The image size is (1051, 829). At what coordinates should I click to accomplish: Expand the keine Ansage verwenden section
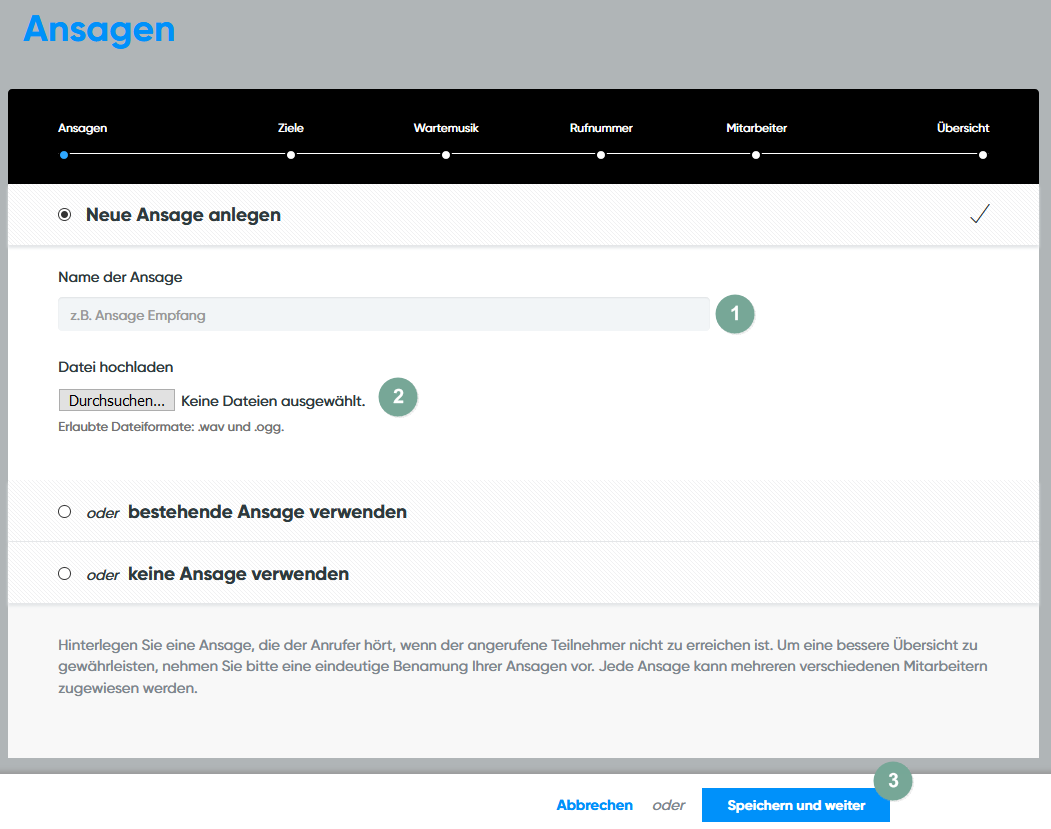click(238, 574)
